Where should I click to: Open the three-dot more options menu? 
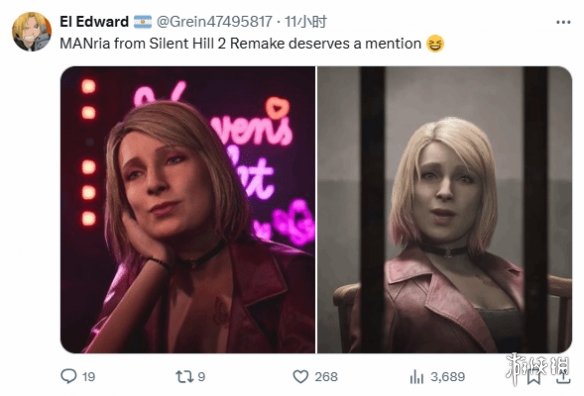click(x=563, y=22)
